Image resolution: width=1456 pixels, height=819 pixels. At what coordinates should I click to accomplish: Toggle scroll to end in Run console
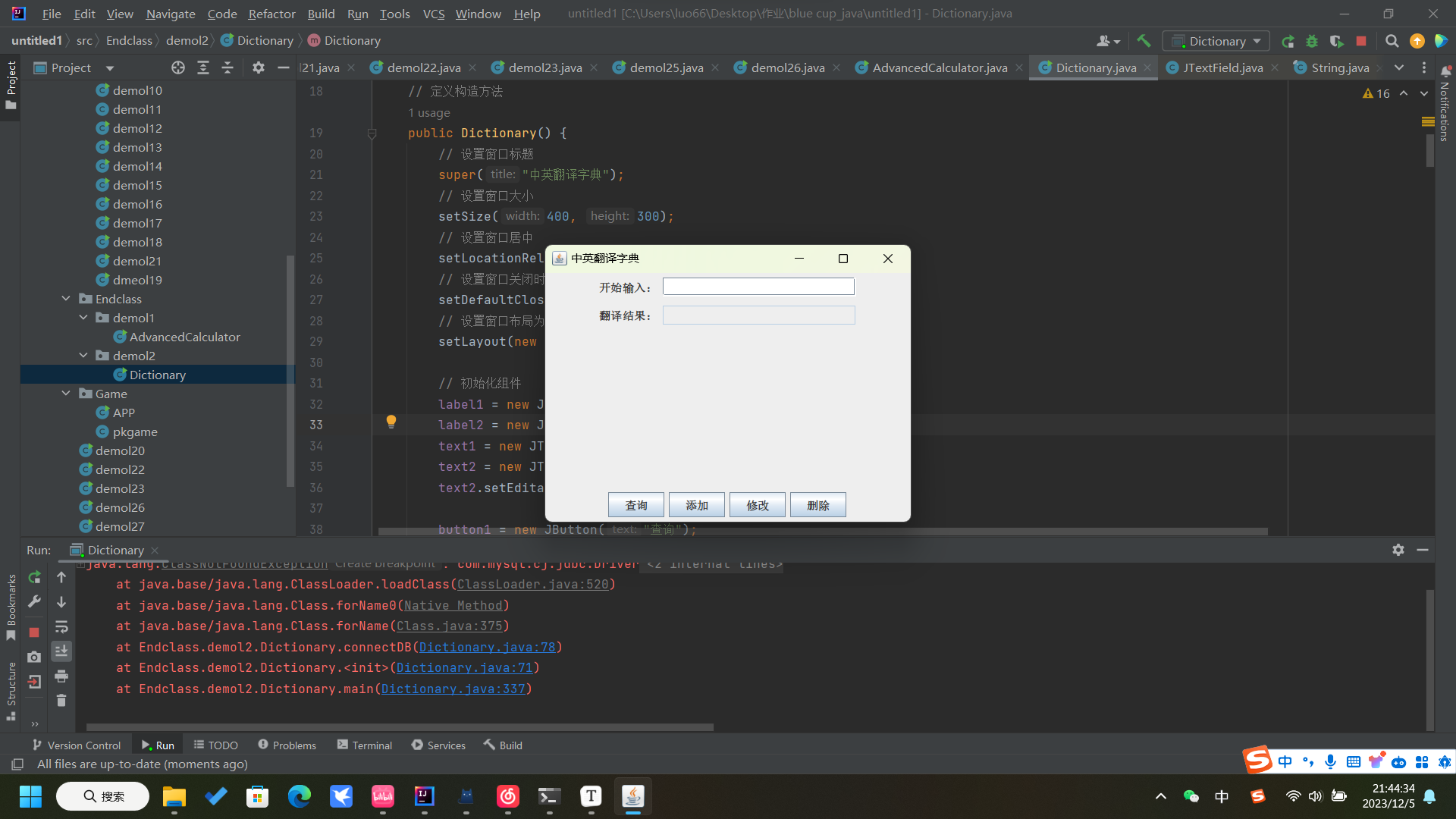click(61, 651)
